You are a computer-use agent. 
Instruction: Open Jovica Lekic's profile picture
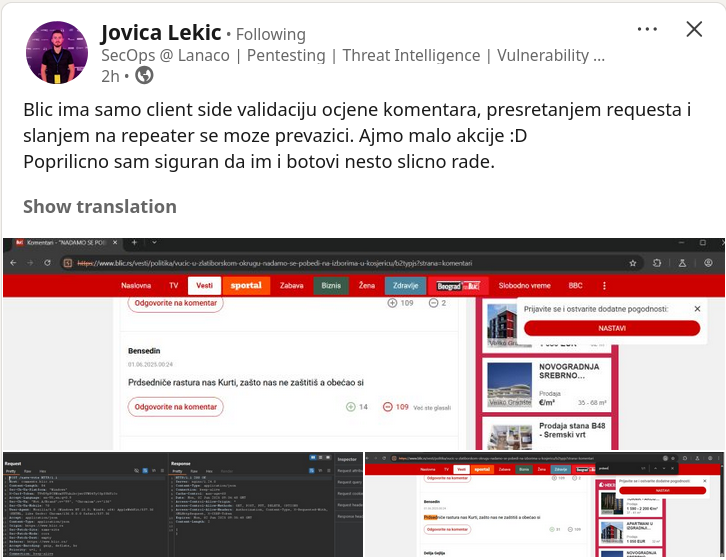tap(57, 52)
